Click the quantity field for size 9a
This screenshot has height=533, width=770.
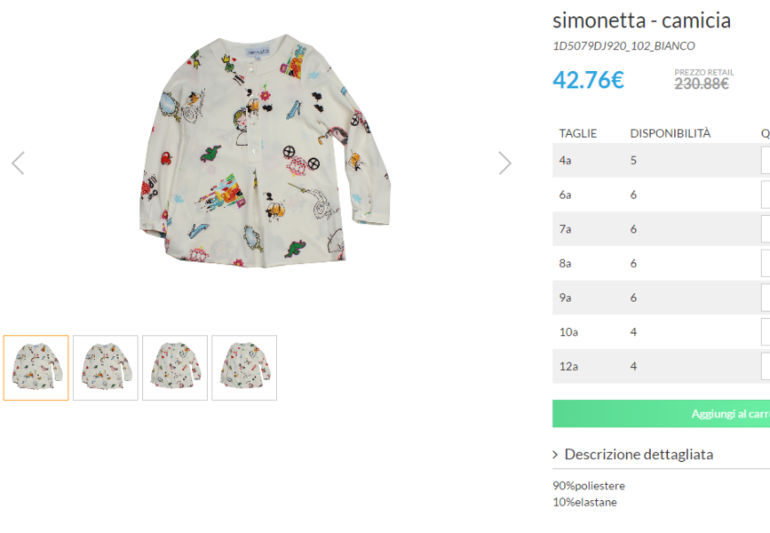click(x=765, y=298)
